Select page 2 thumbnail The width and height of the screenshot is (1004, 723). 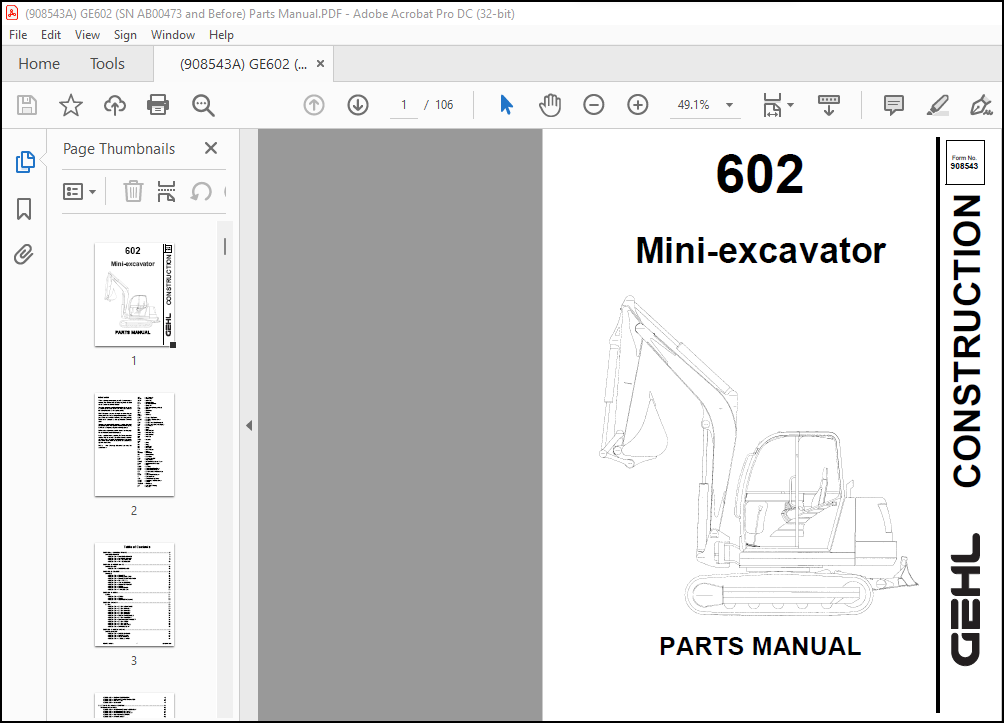pyautogui.click(x=134, y=444)
